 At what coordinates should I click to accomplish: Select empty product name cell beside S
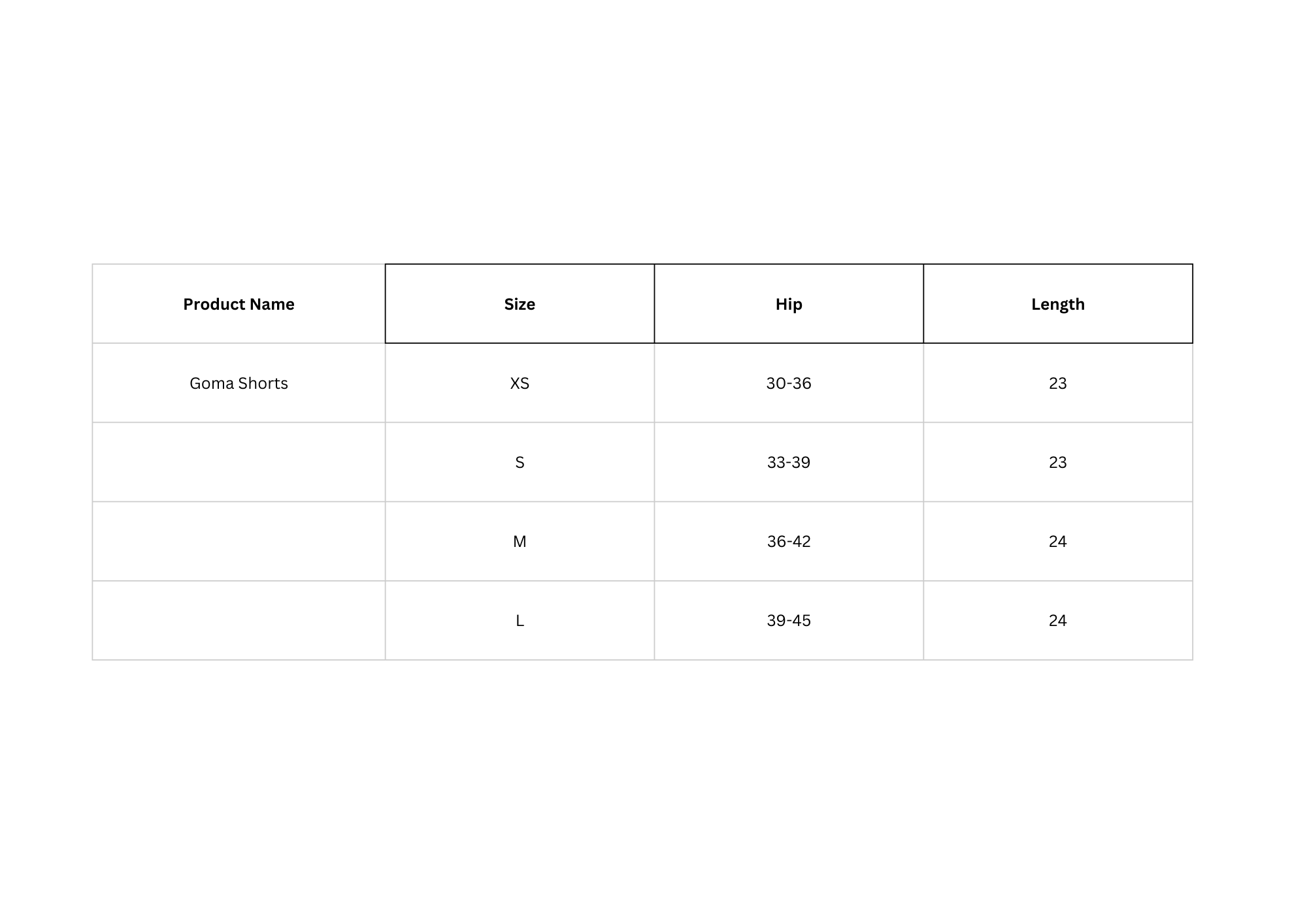point(239,462)
